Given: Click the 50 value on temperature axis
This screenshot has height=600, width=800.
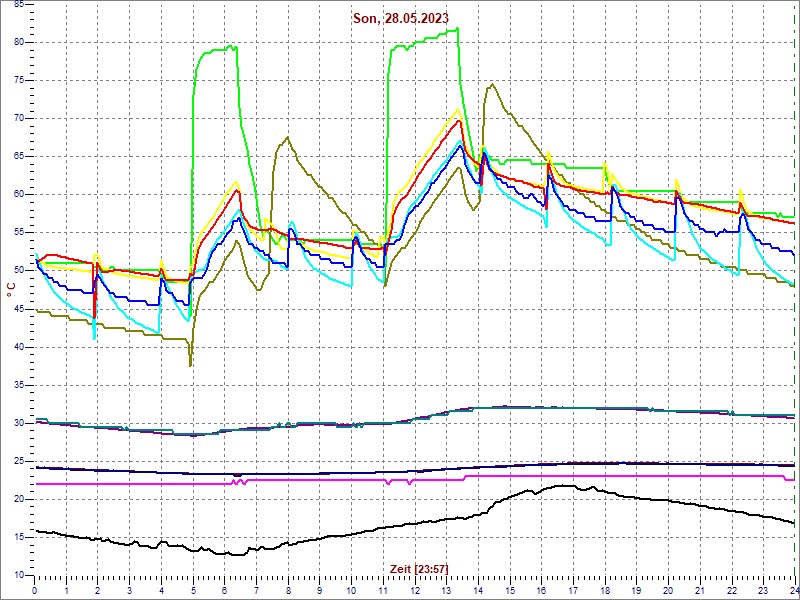Looking at the screenshot, I should (19, 270).
